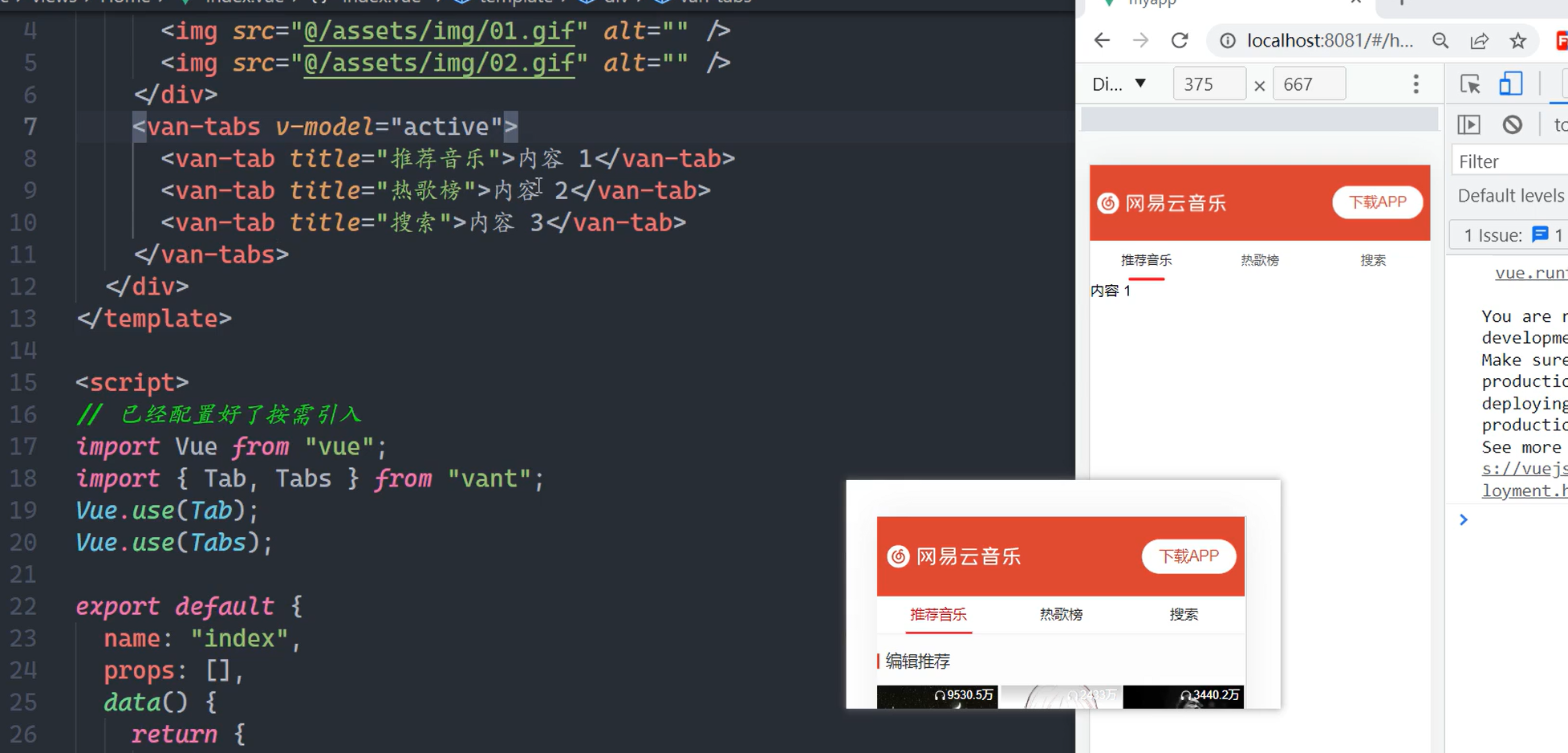The width and height of the screenshot is (1568, 753).
Task: Bookmark the page with star icon
Action: point(1517,40)
